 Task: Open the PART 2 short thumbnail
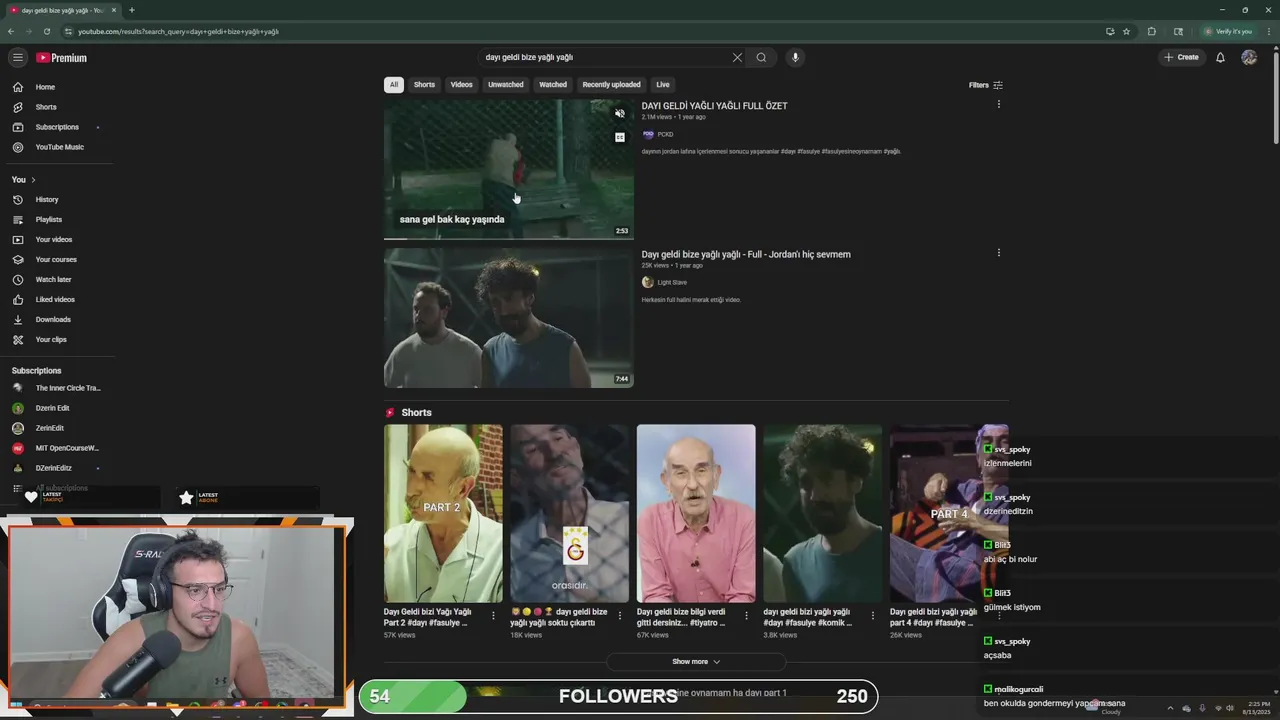point(443,513)
